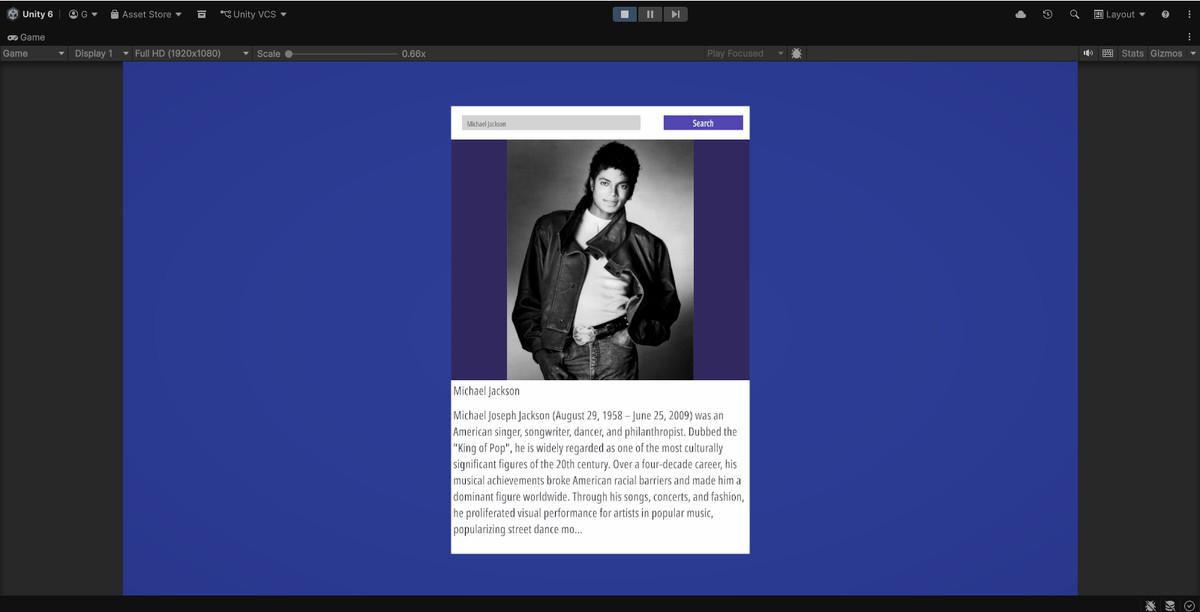The height and width of the screenshot is (612, 1200).
Task: Change the Display 1 dropdown
Action: [101, 53]
